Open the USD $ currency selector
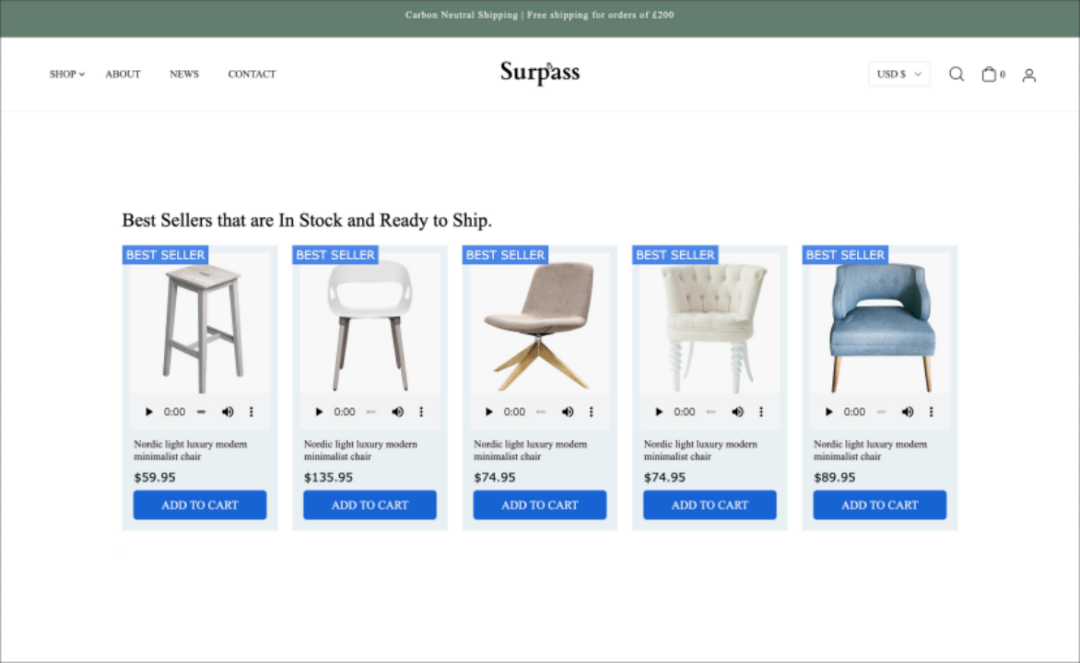Viewport: 1080px width, 663px height. [899, 74]
